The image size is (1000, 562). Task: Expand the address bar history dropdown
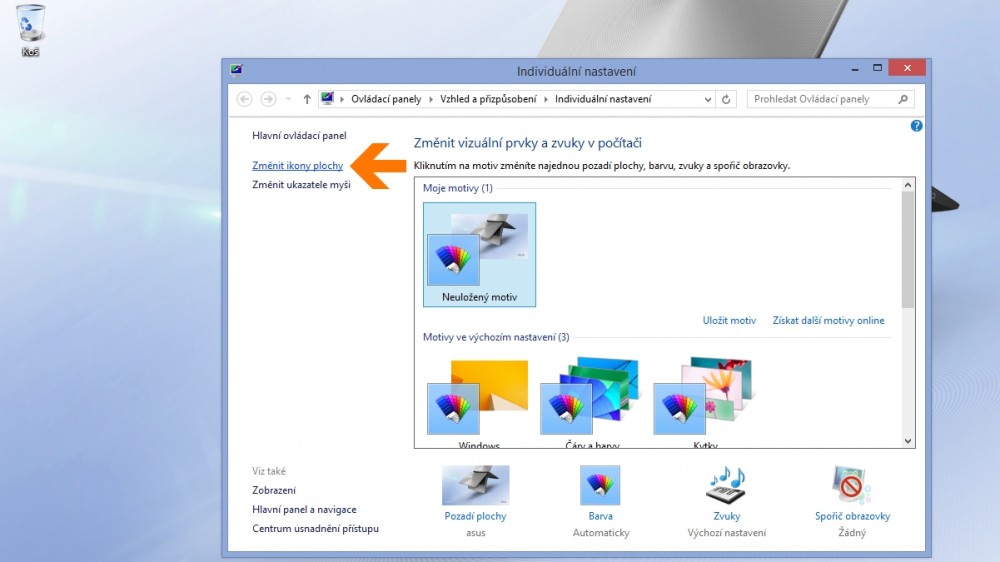[708, 99]
